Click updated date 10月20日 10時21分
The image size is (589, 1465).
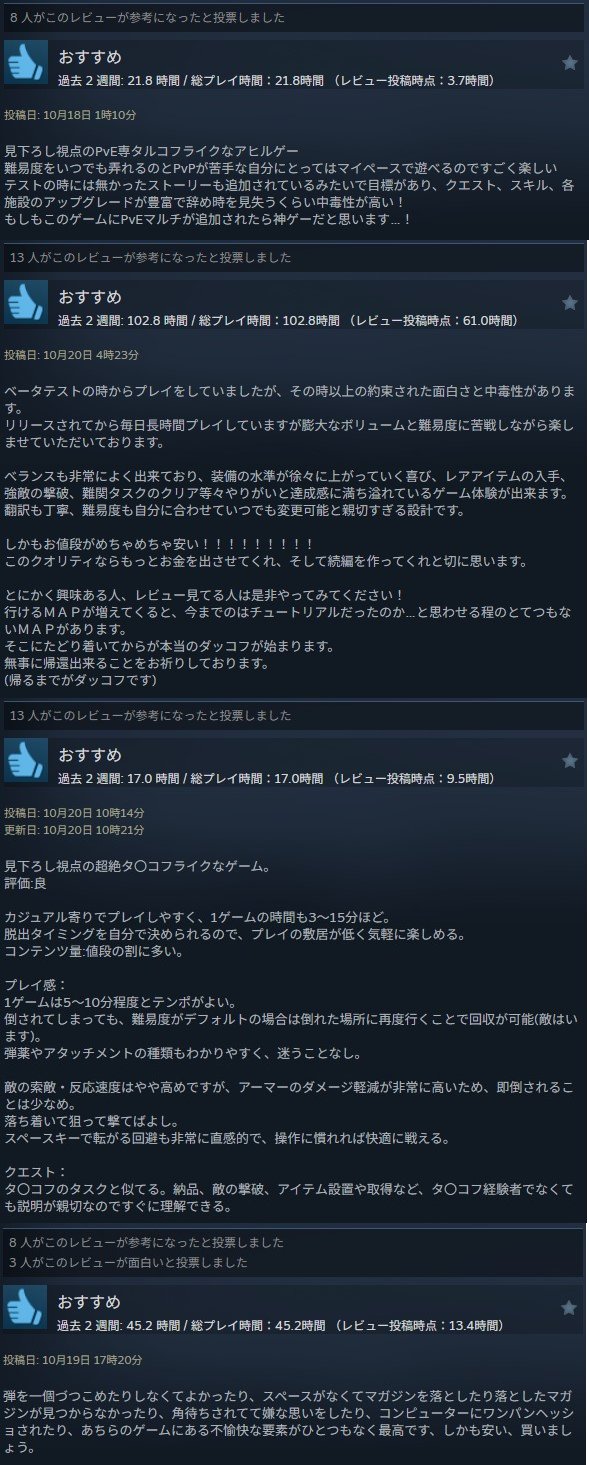[74, 830]
